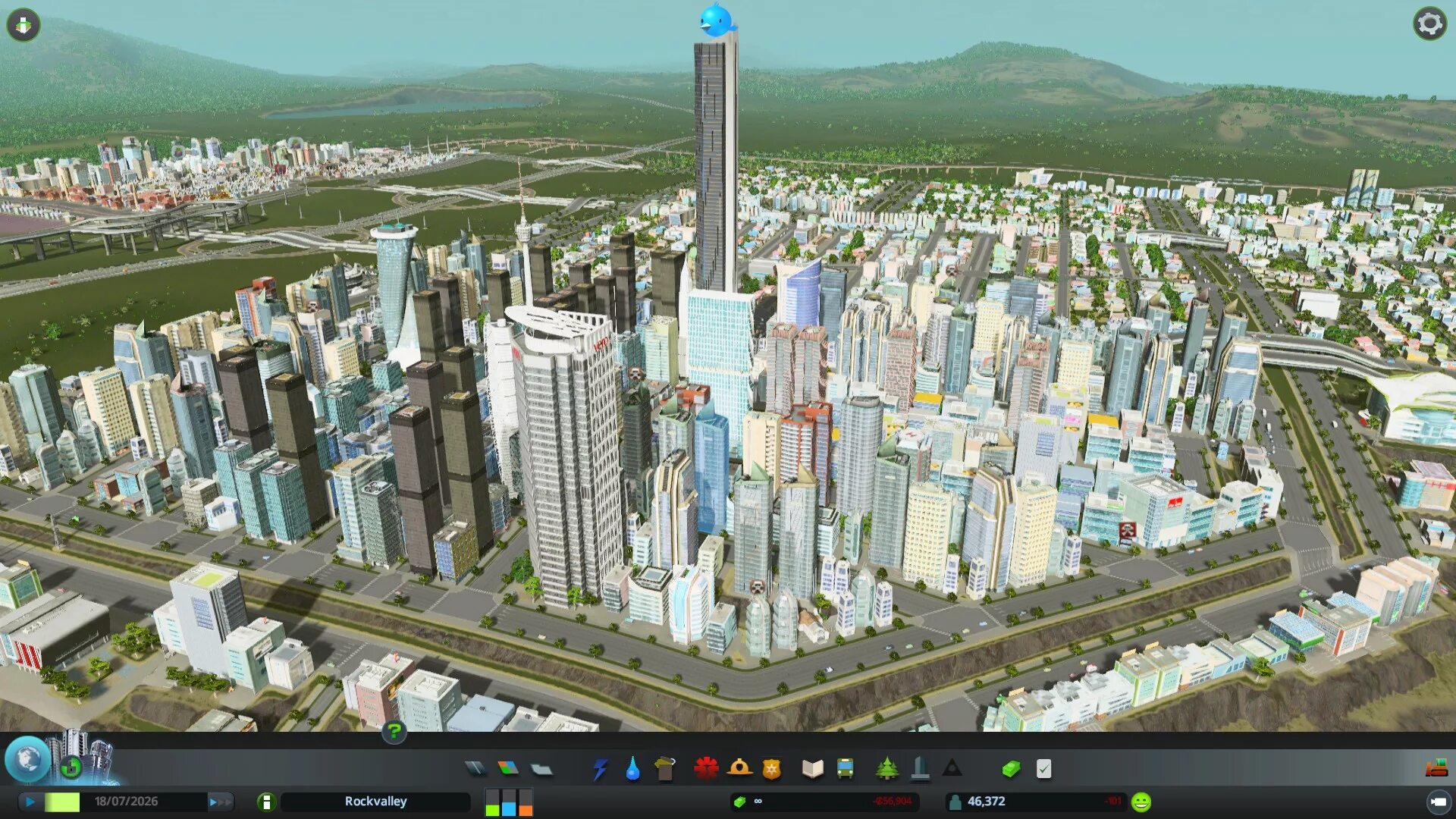This screenshot has height=819, width=1456.
Task: Open zoning demand RCI bars
Action: click(509, 802)
